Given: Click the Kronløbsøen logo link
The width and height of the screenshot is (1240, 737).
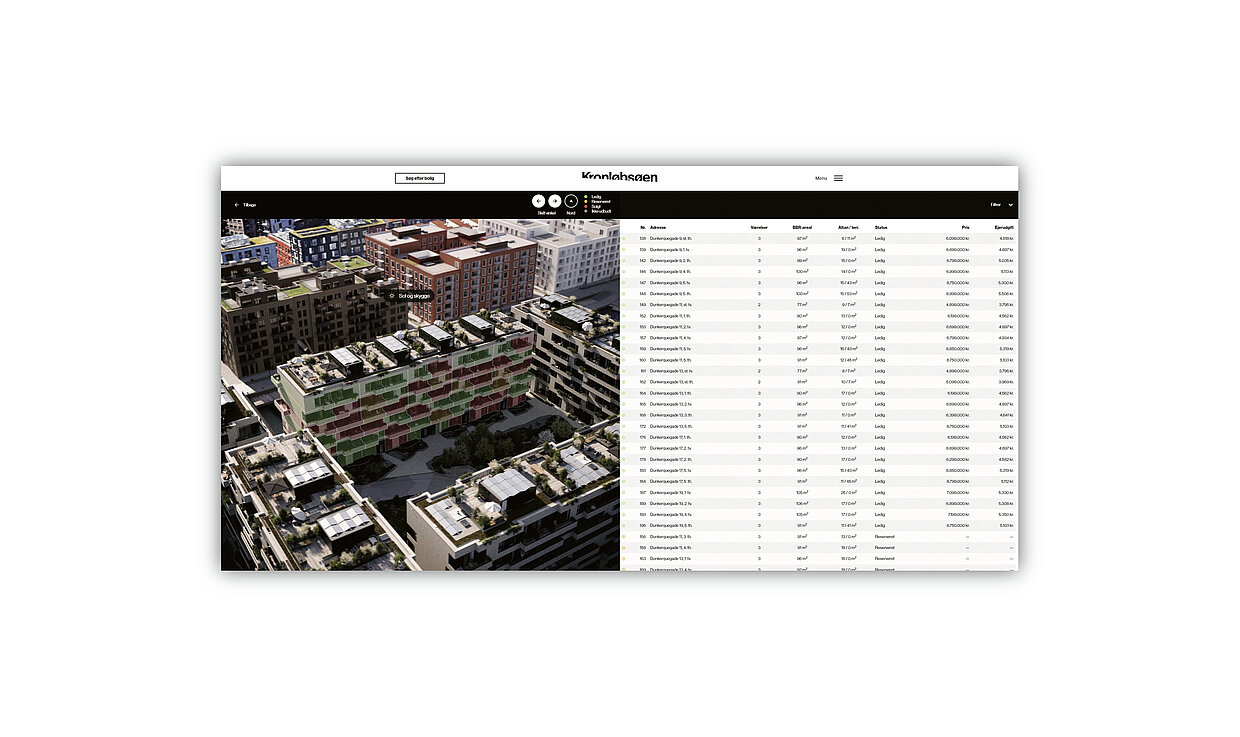Looking at the screenshot, I should coord(620,177).
